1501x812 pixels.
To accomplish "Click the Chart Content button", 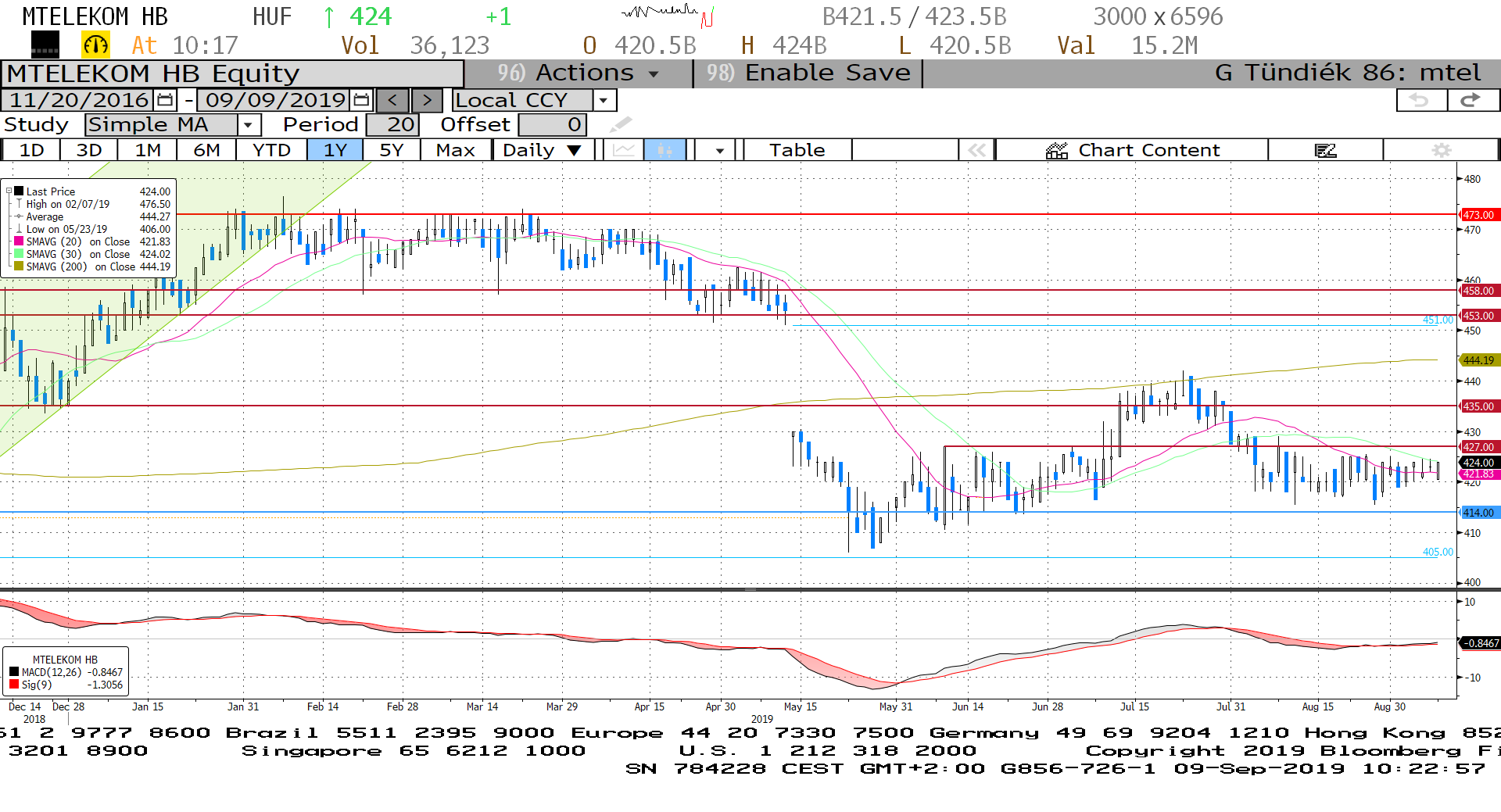I will [x=1132, y=150].
